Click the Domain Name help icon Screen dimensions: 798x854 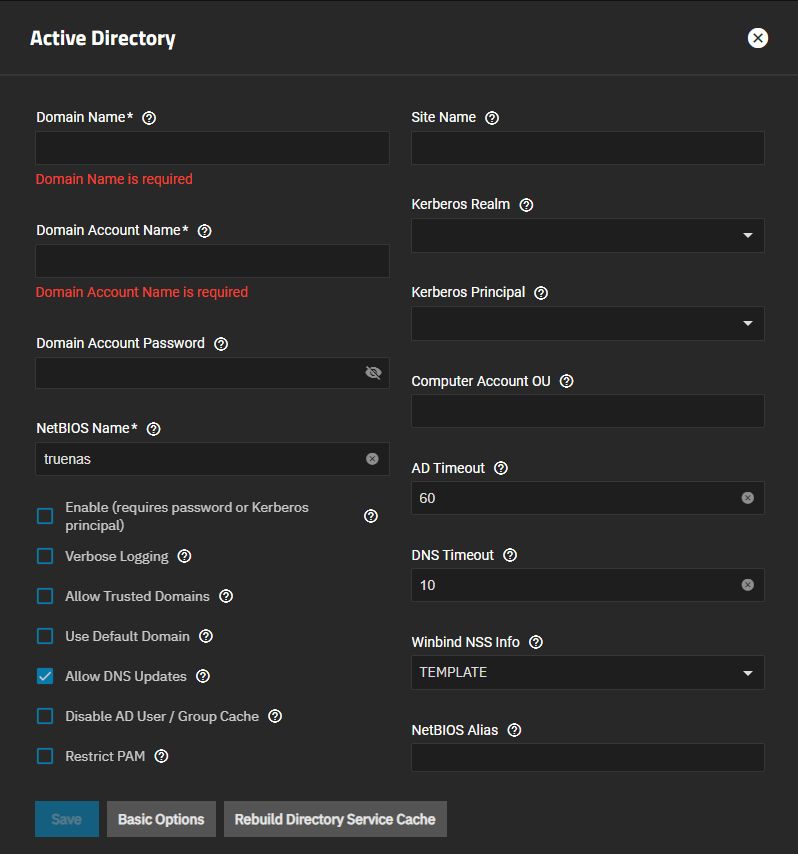[x=149, y=118]
